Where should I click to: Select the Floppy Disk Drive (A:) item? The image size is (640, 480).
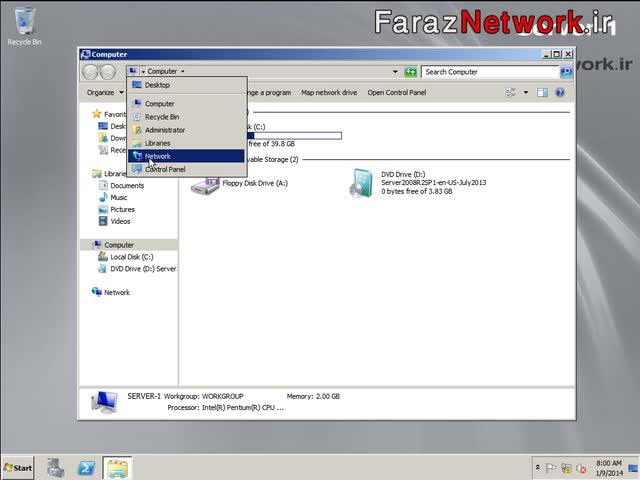255,183
